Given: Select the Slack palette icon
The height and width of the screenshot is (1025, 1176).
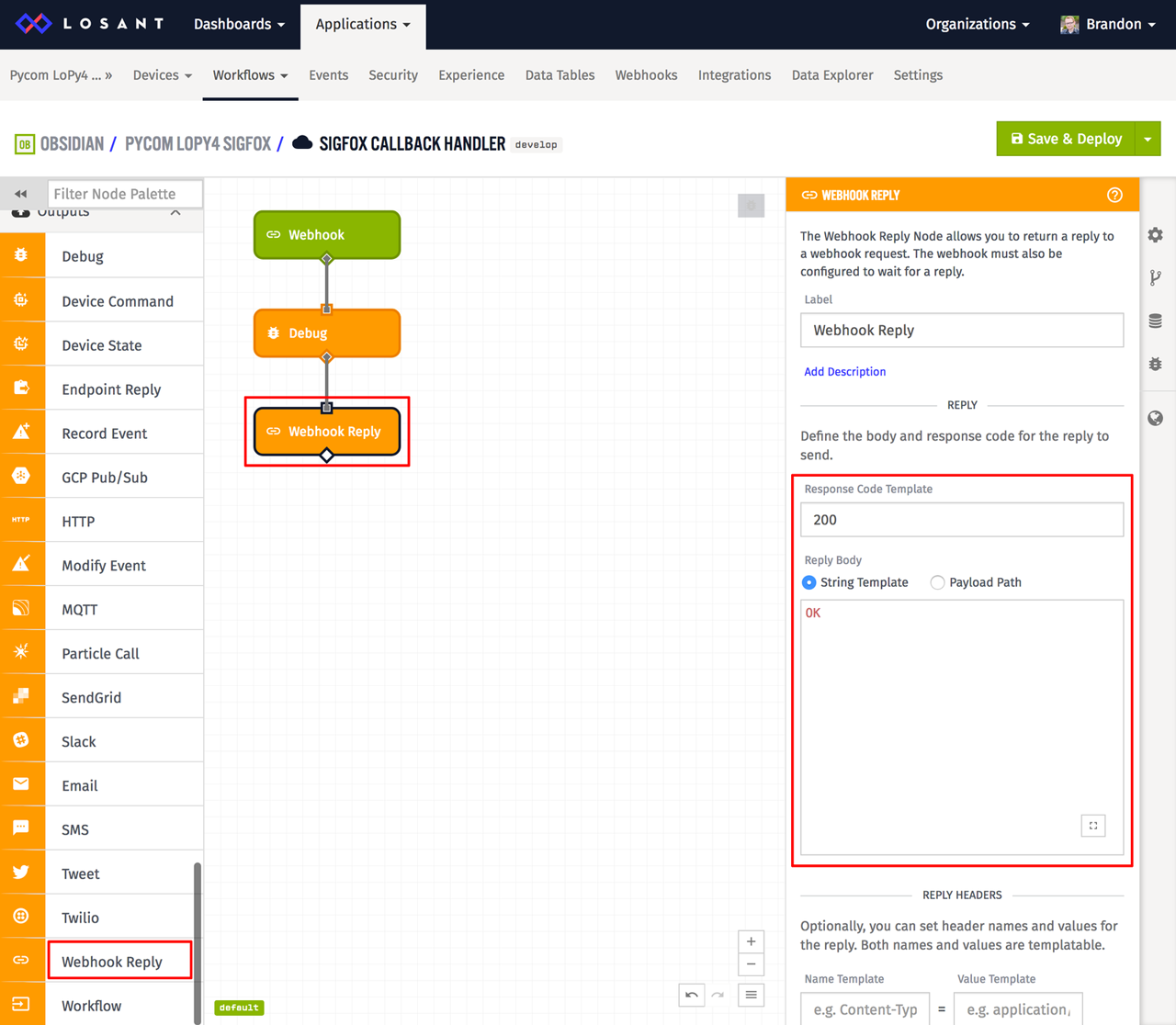Looking at the screenshot, I should pos(21,740).
